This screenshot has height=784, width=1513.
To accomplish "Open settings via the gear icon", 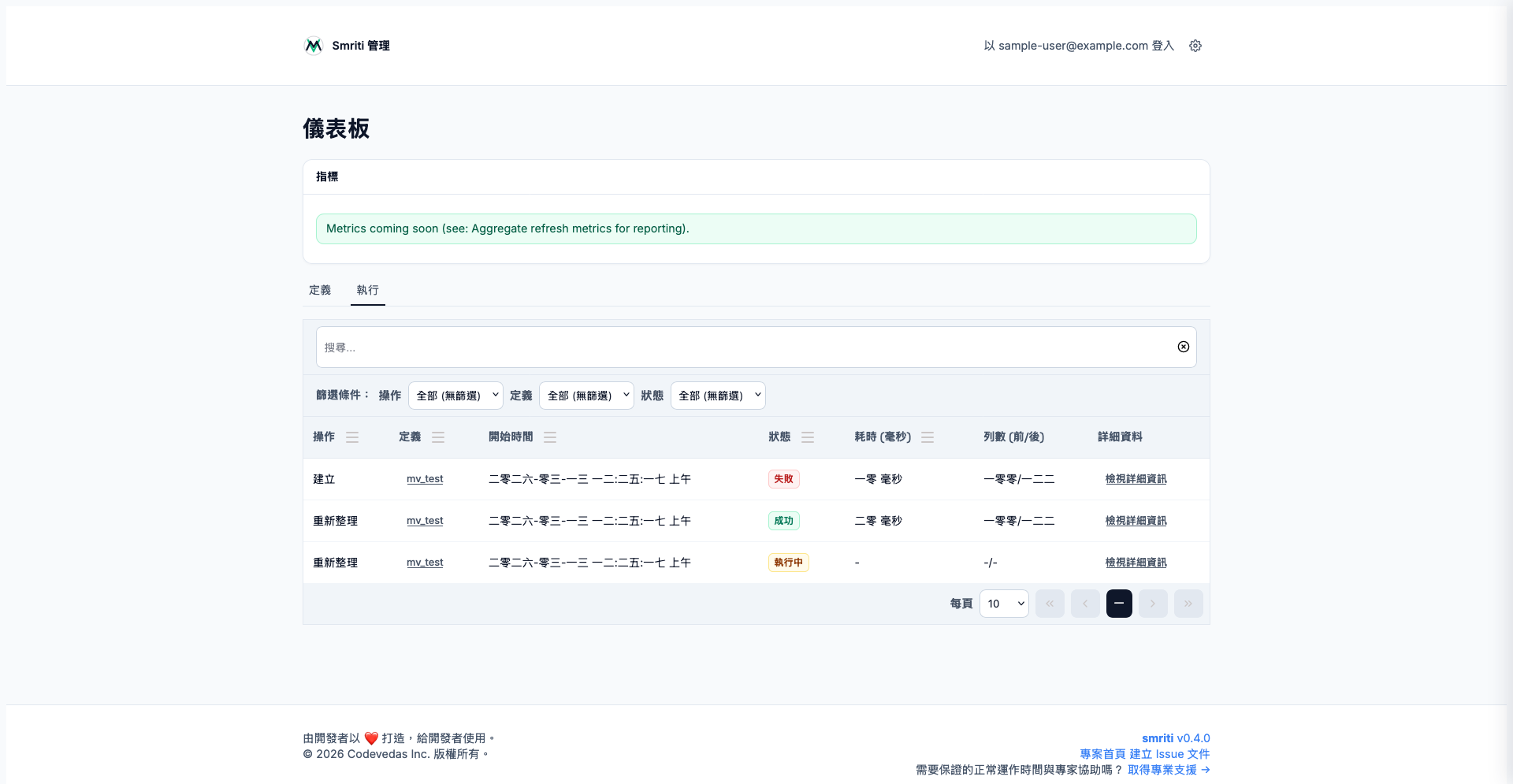I will pyautogui.click(x=1195, y=46).
